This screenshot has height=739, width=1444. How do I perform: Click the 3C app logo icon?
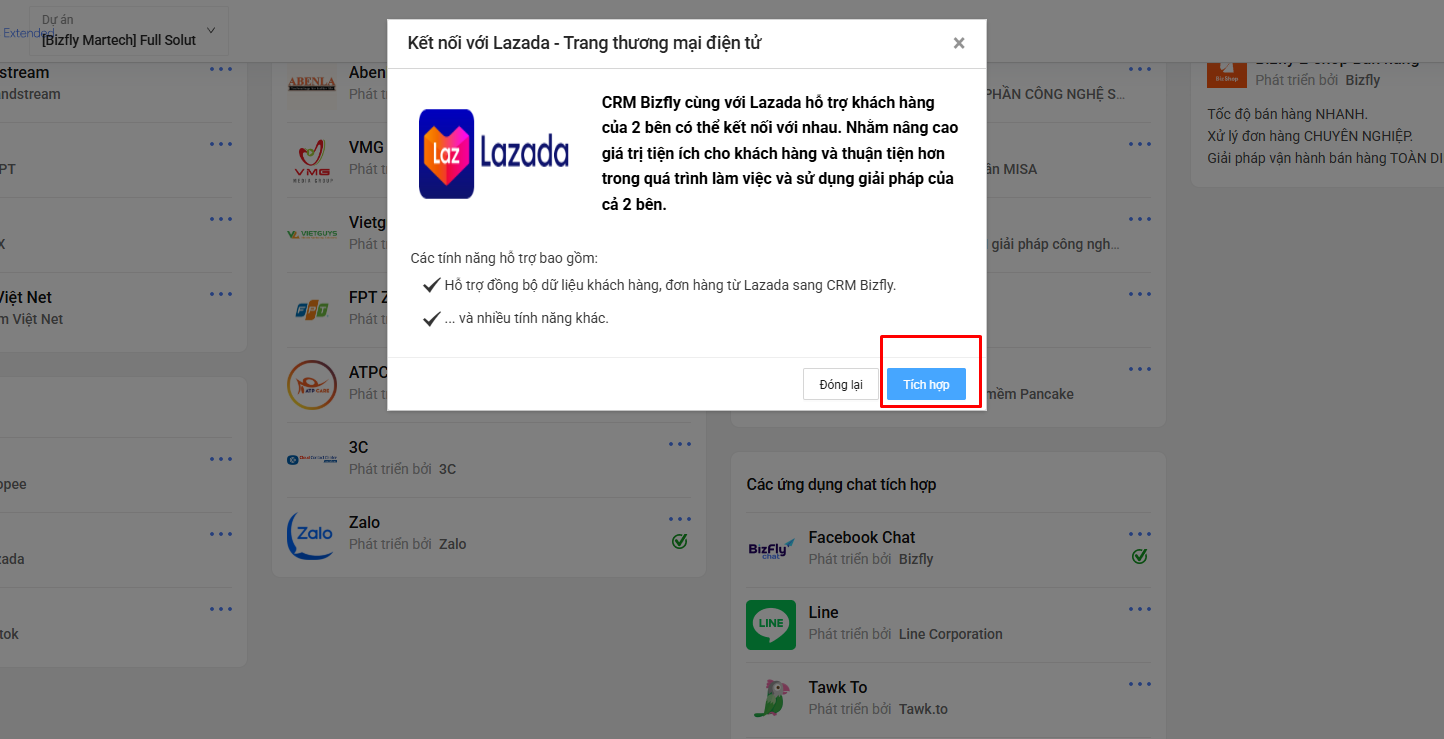pyautogui.click(x=311, y=460)
